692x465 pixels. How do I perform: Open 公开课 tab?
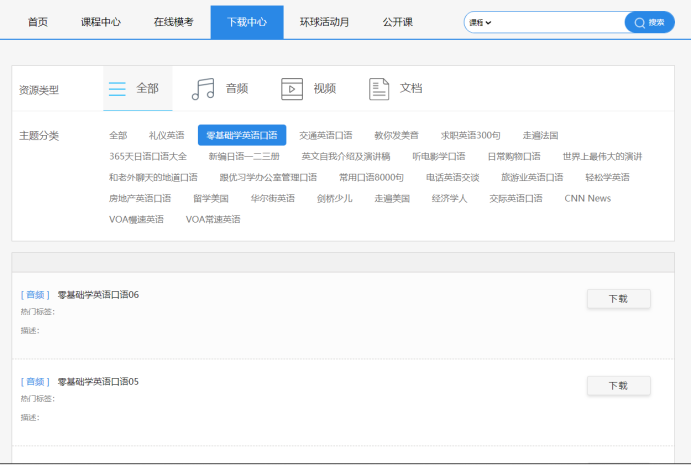pos(398,22)
